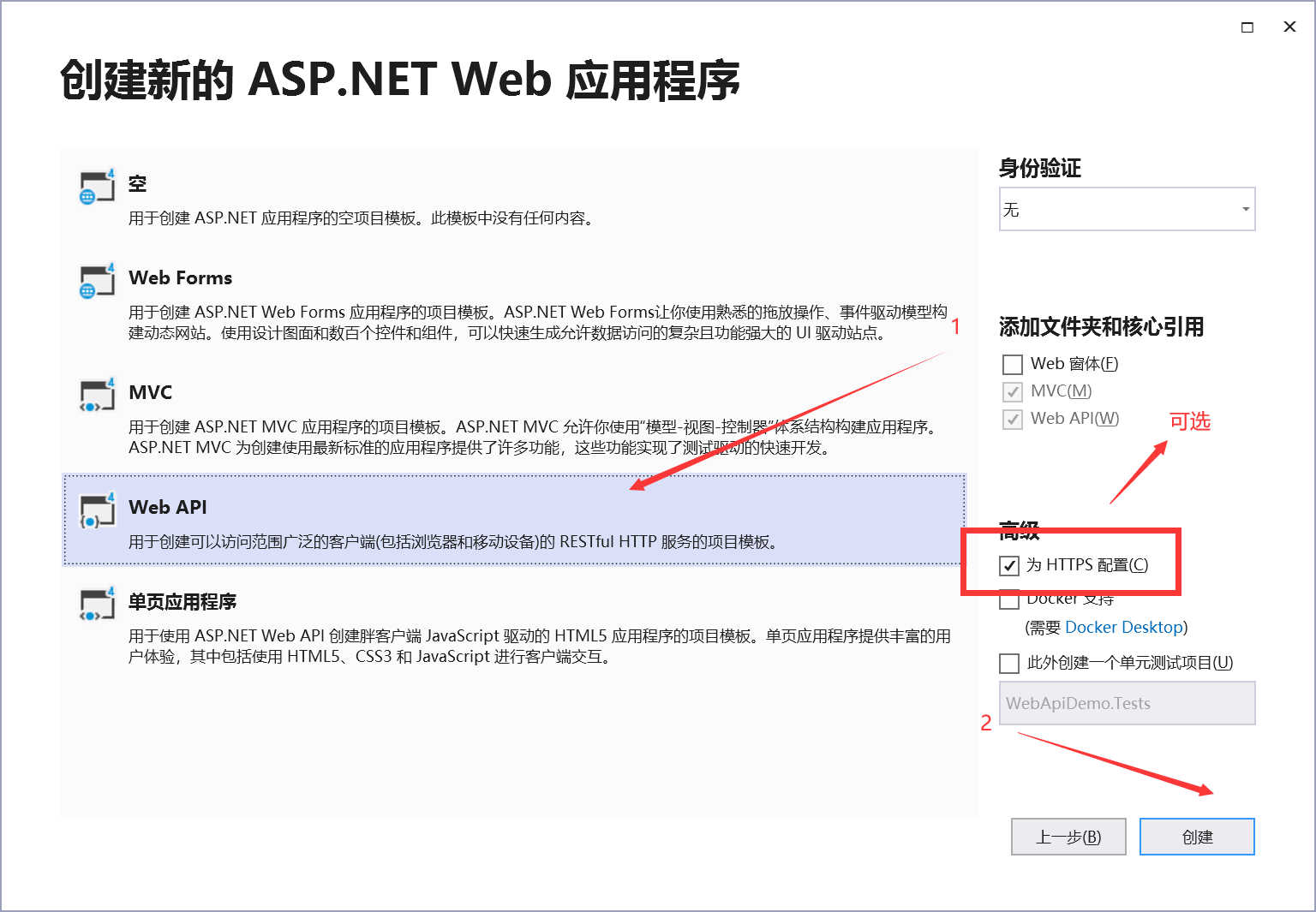The height and width of the screenshot is (912, 1316).
Task: Uncheck 为 HTTPS 配置(C)
Action: pos(1009,565)
